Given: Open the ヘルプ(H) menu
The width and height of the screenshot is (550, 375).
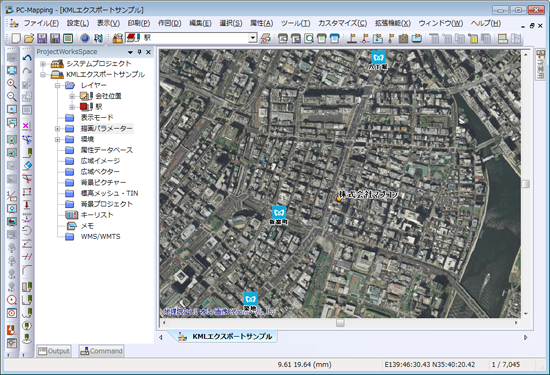Looking at the screenshot, I should coord(486,23).
